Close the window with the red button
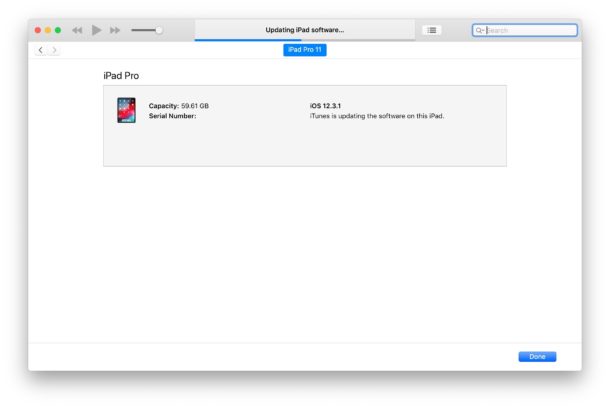 38,30
